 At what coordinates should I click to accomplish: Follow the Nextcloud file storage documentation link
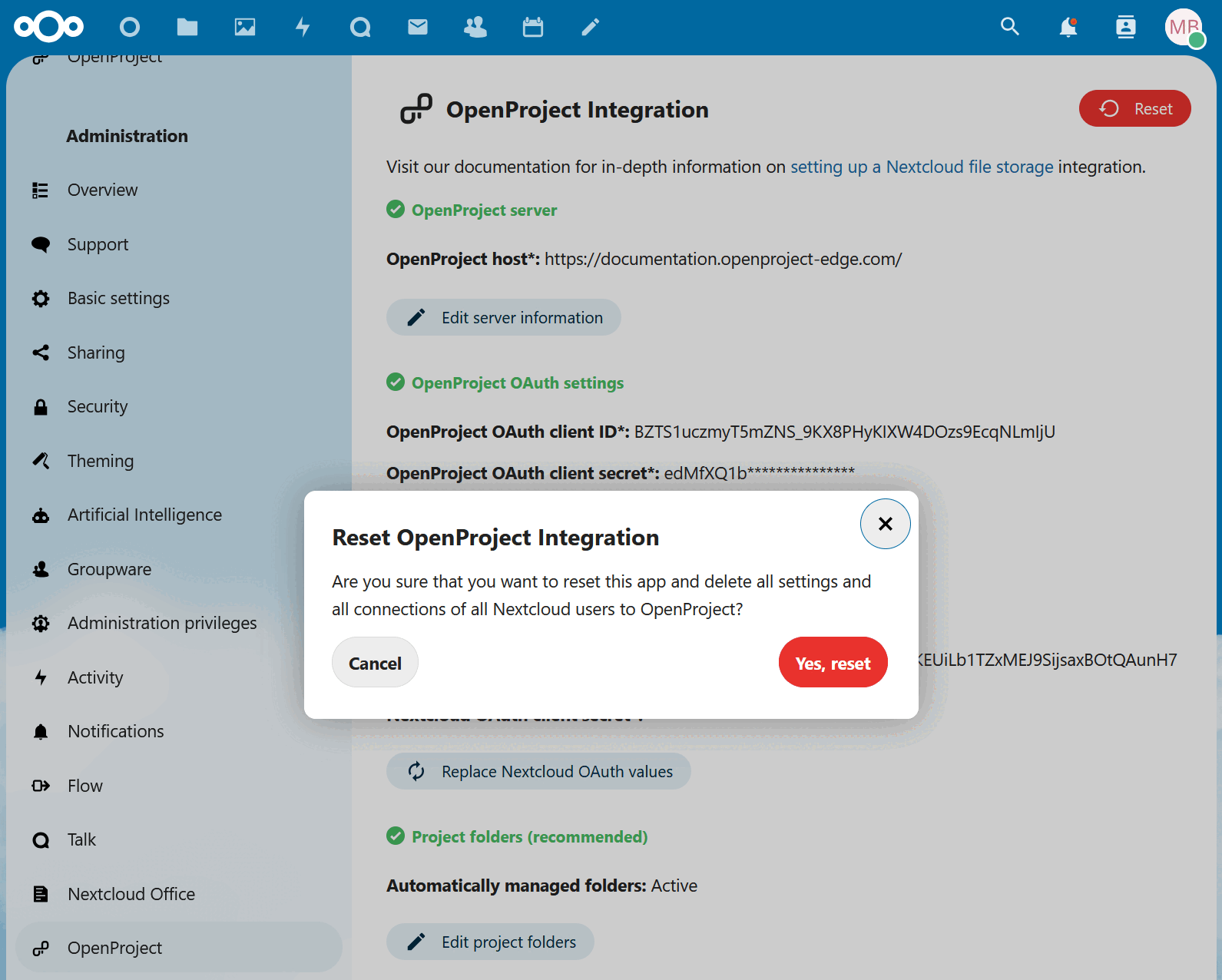[x=922, y=167]
